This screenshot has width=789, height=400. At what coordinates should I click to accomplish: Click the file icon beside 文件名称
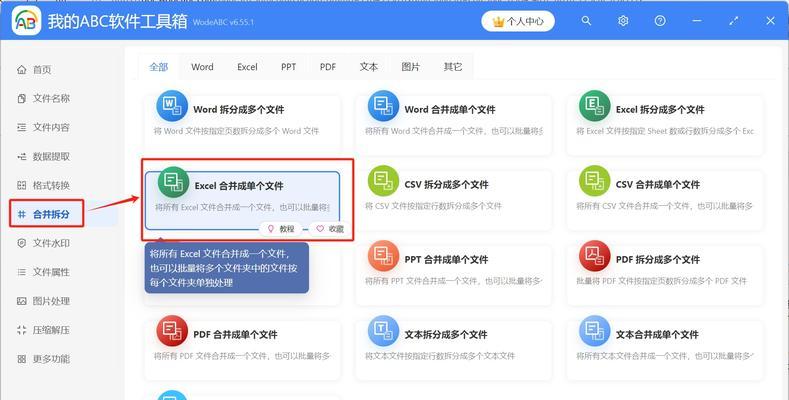click(x=22, y=99)
